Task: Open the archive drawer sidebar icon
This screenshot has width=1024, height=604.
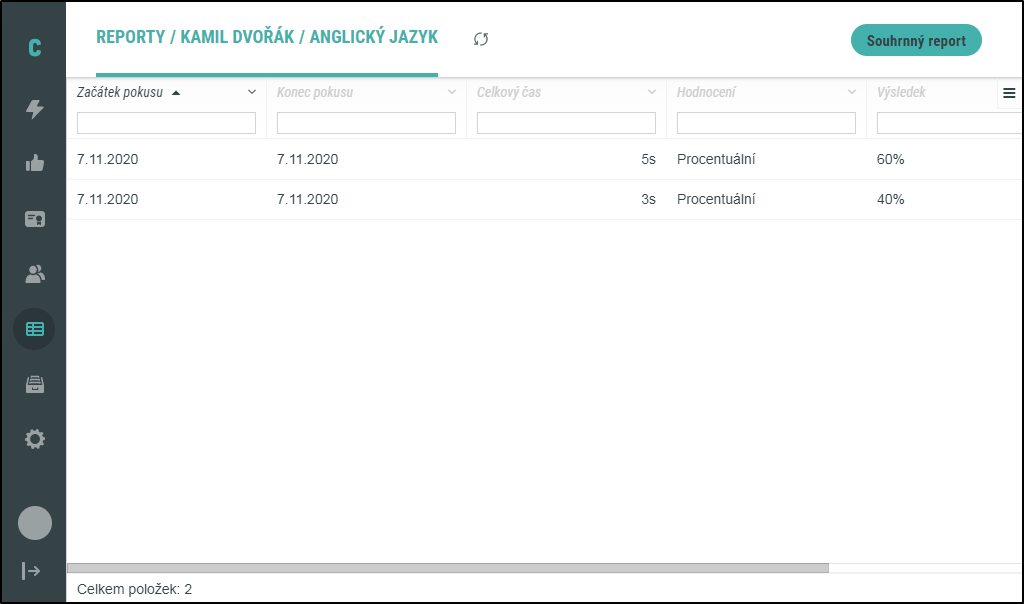Action: click(34, 384)
